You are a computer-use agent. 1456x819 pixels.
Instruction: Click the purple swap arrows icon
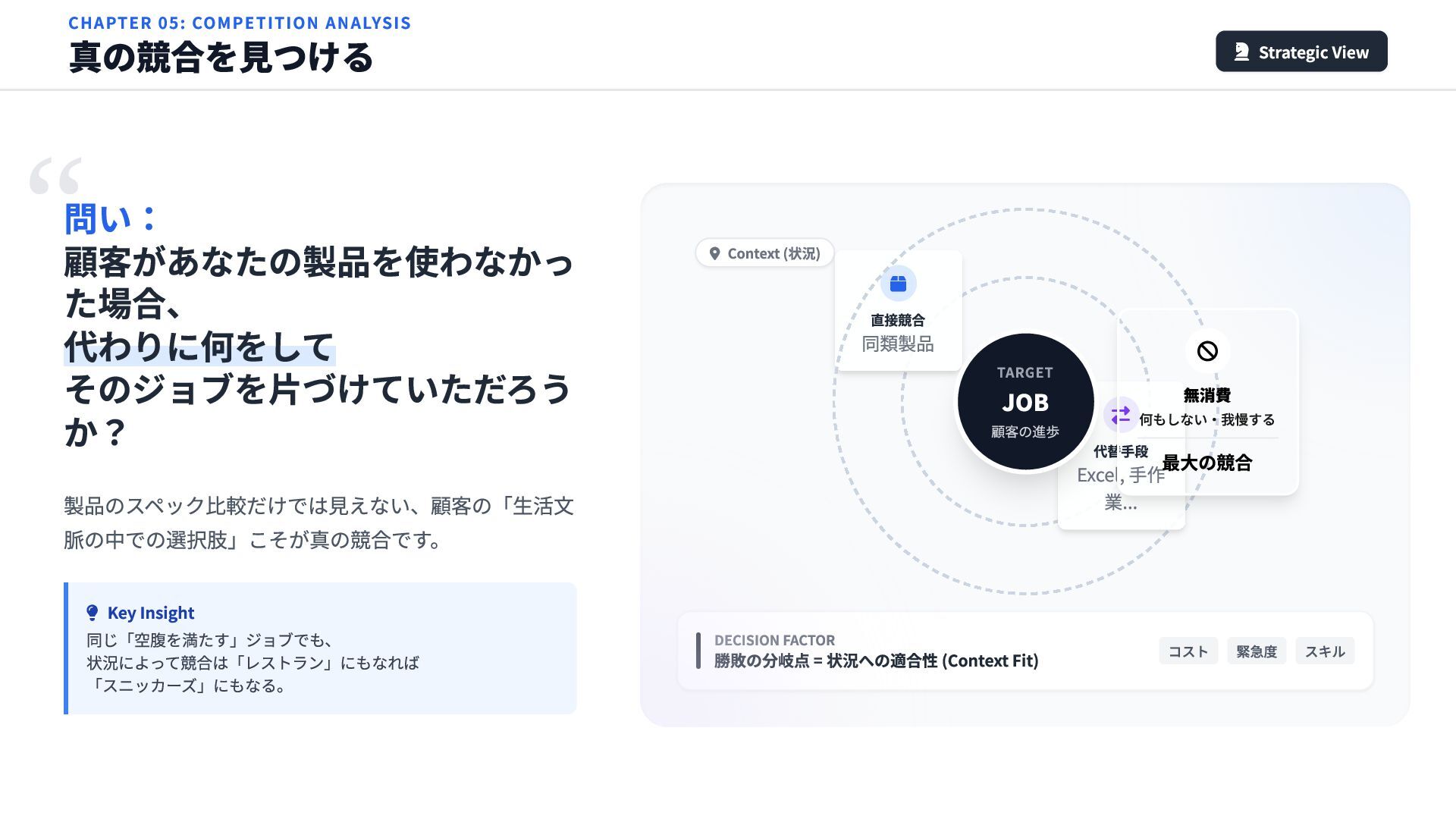click(1120, 415)
